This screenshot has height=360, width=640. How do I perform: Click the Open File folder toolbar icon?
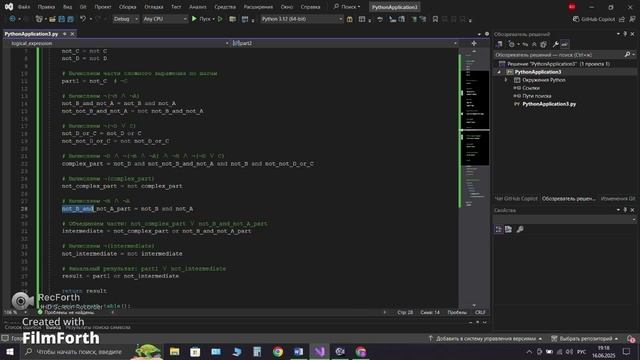52,19
